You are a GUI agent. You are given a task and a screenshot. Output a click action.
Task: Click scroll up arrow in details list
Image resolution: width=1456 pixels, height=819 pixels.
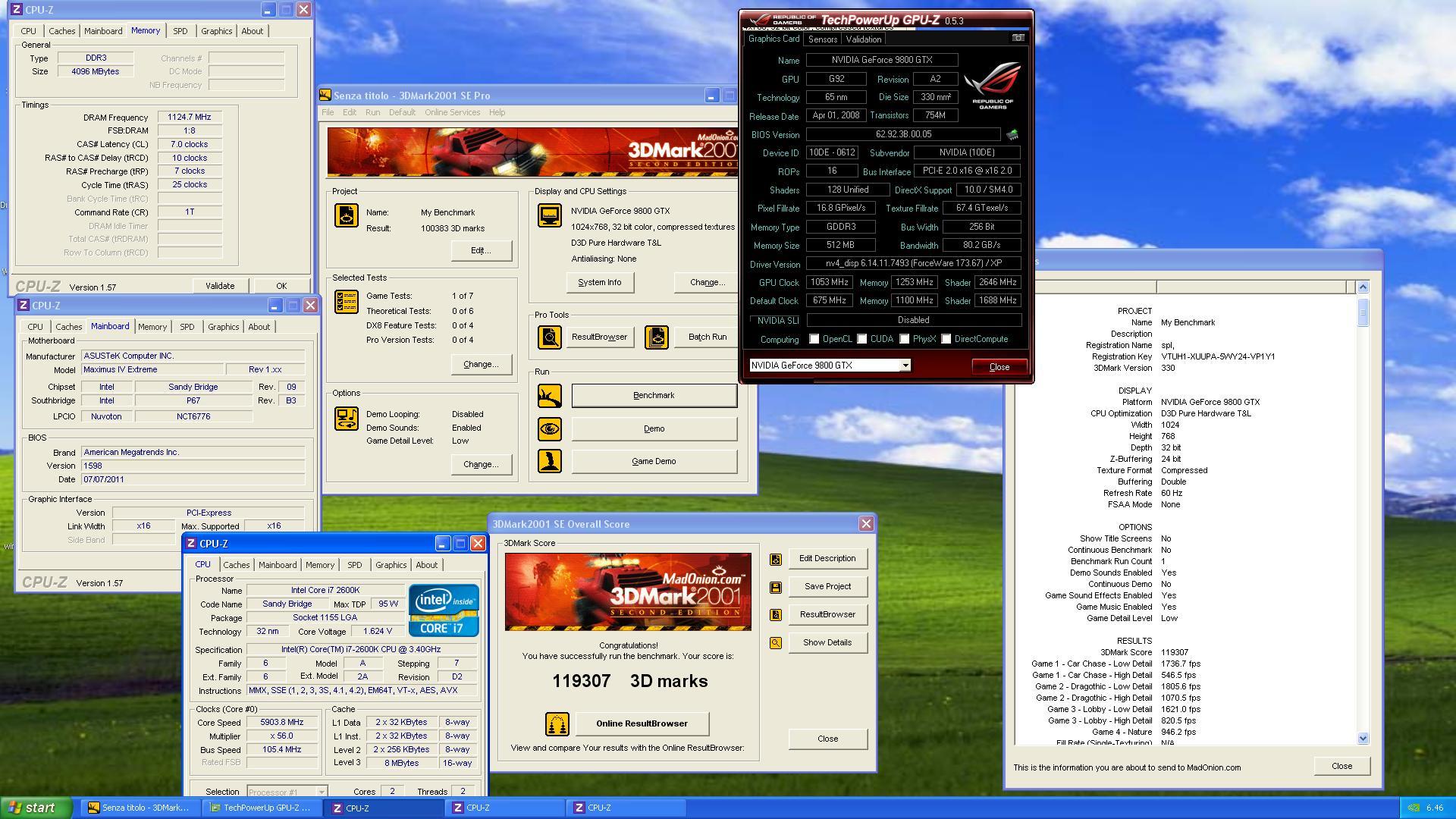pyautogui.click(x=1363, y=287)
